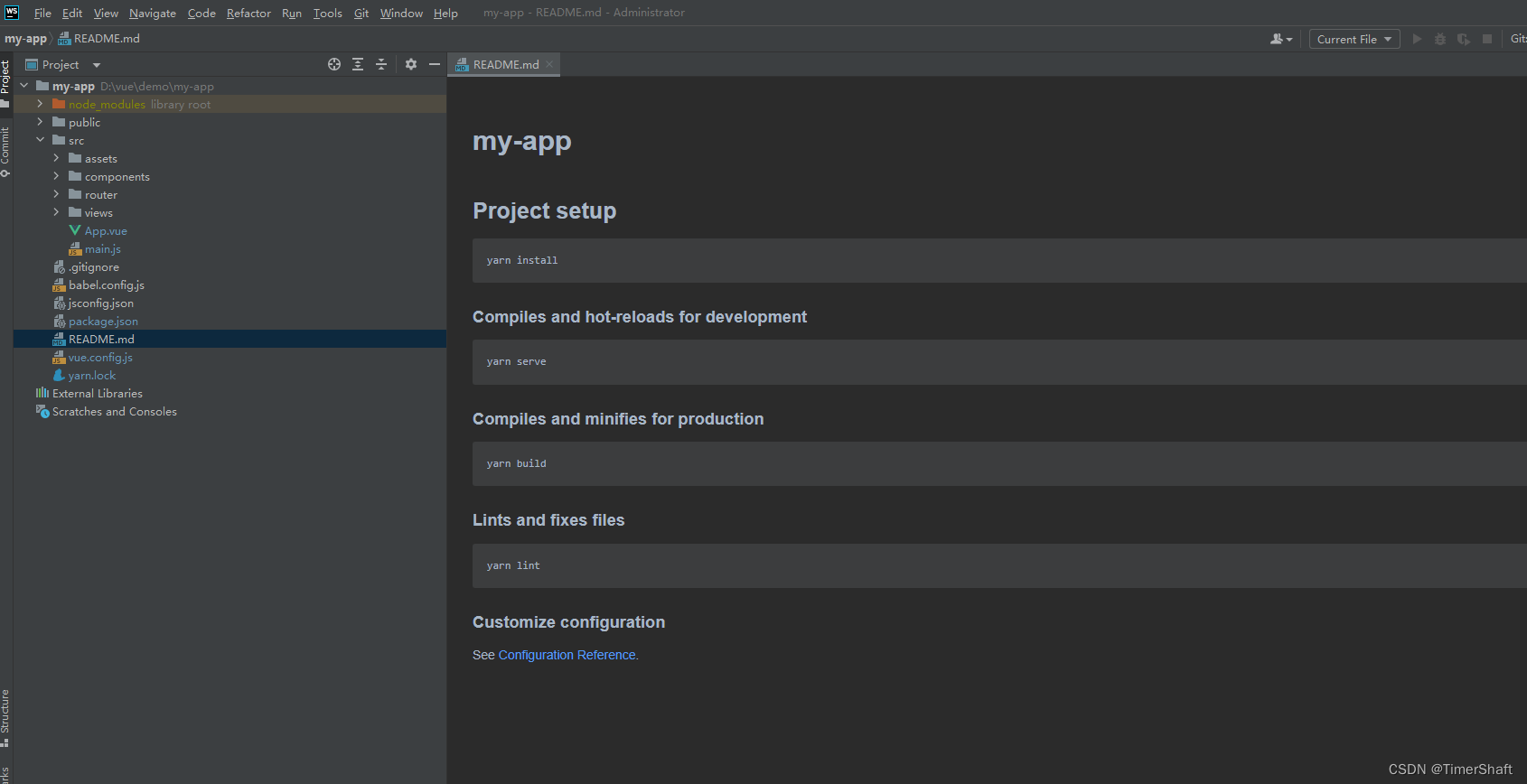The height and width of the screenshot is (784, 1527).
Task: Open Commit side tool window
Action: [5, 151]
